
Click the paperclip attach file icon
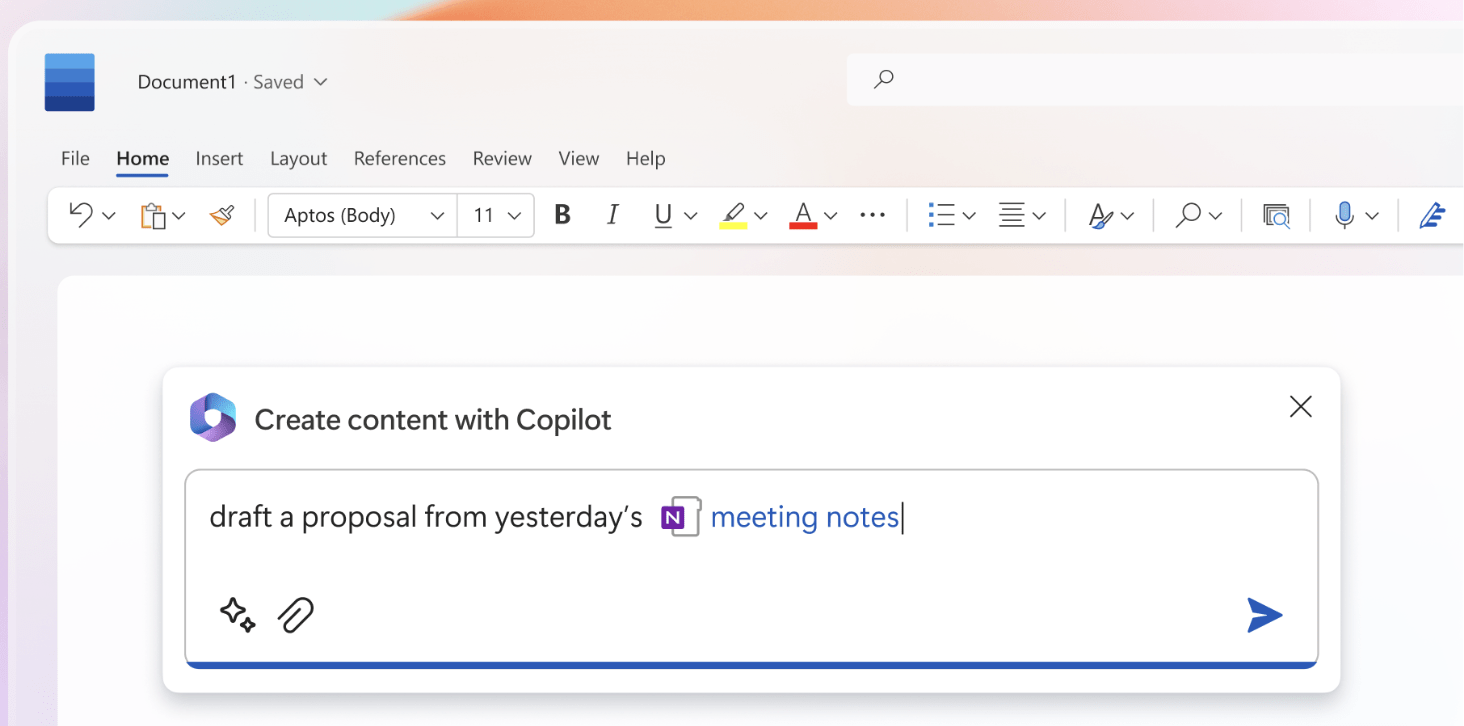click(x=296, y=615)
